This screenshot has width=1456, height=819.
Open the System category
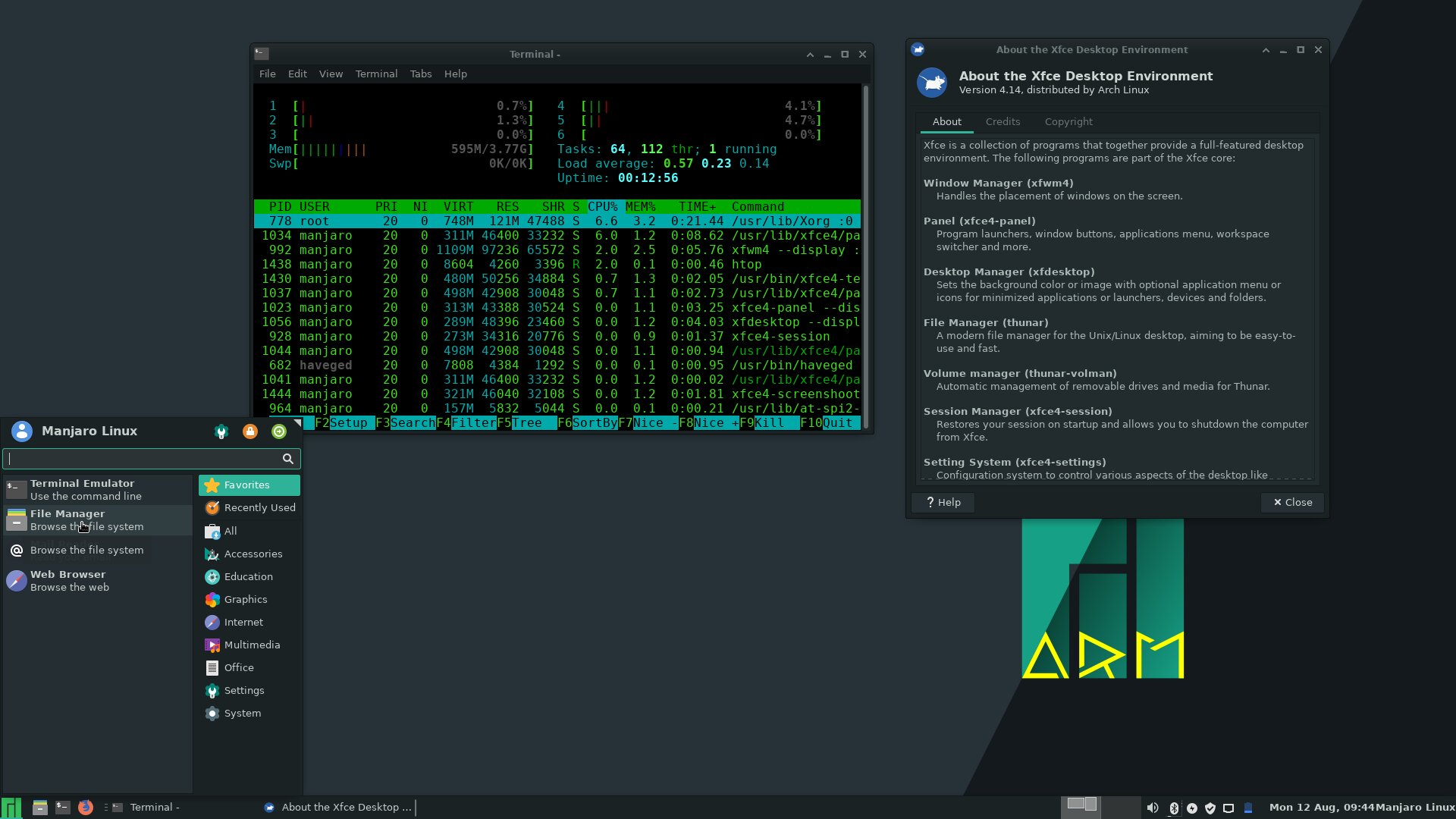[x=249, y=713]
